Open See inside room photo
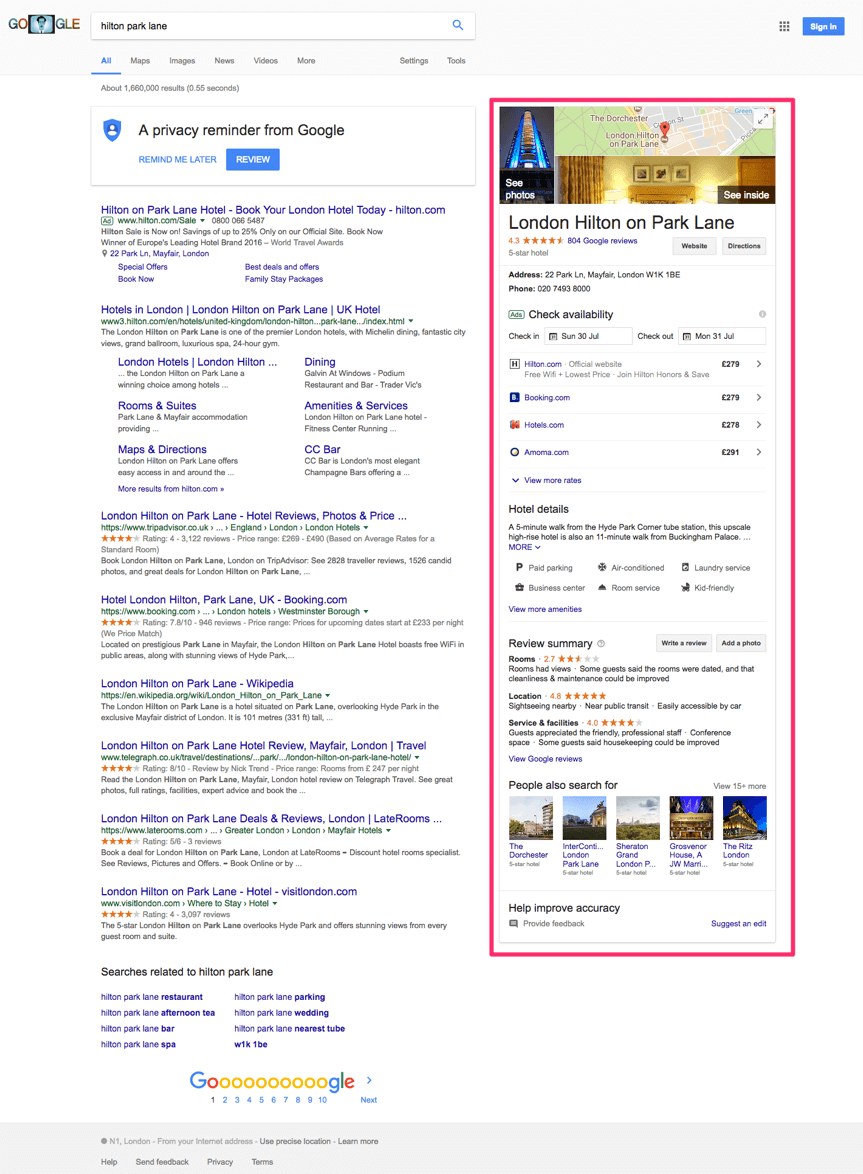This screenshot has width=863, height=1174. [665, 180]
